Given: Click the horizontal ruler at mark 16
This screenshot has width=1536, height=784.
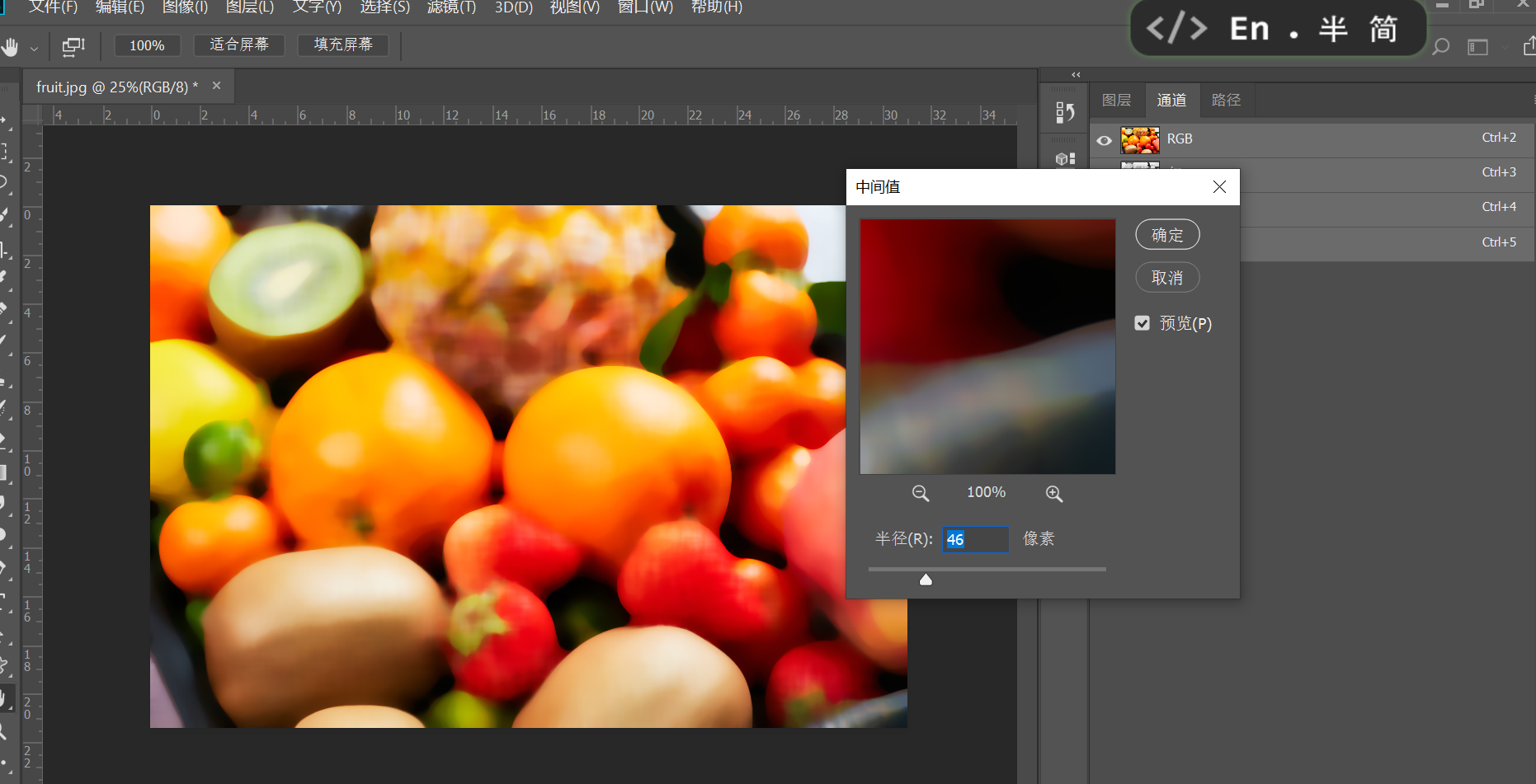Looking at the screenshot, I should click(x=549, y=115).
